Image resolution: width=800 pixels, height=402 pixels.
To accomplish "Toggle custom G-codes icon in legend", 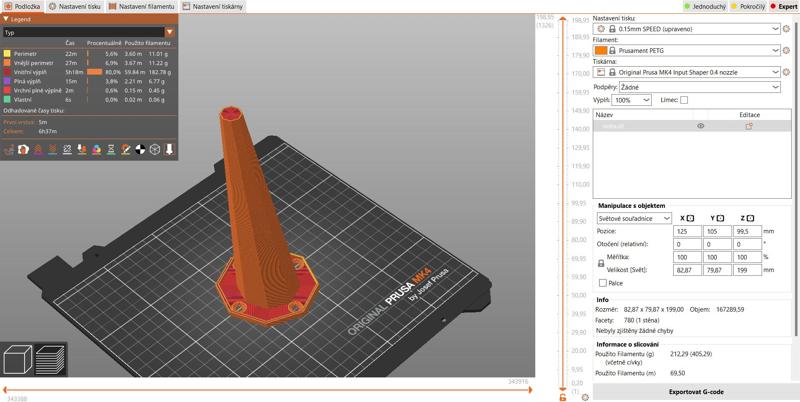I will (x=126, y=149).
